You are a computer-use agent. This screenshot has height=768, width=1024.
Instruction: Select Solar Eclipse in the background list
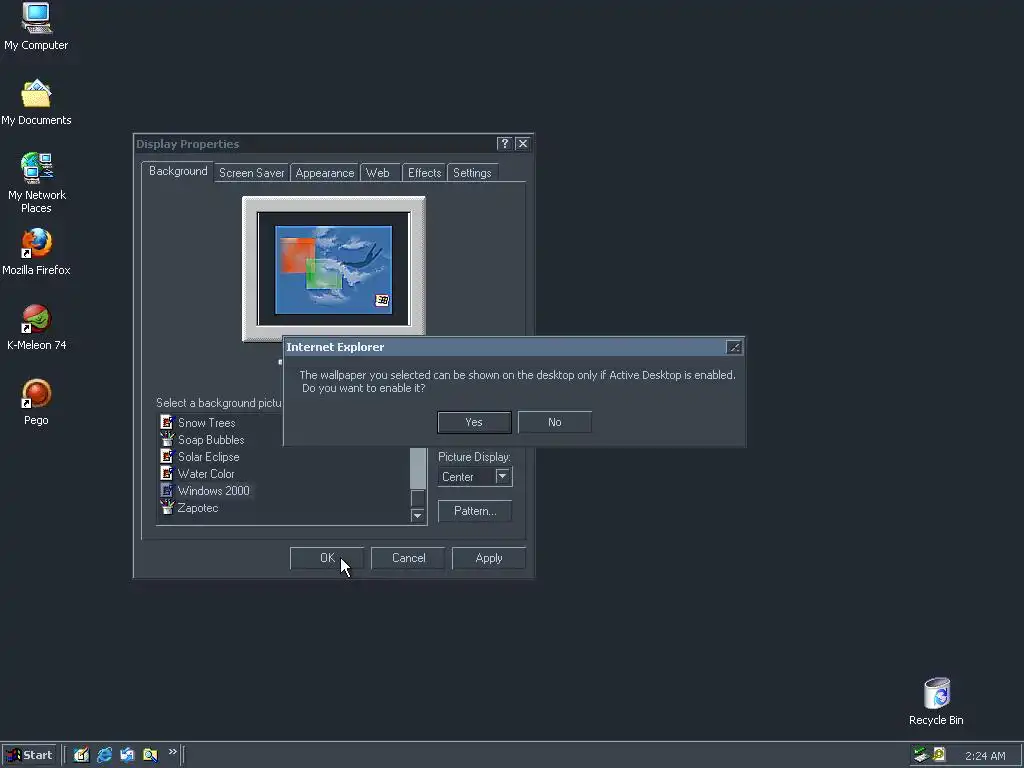pos(208,456)
